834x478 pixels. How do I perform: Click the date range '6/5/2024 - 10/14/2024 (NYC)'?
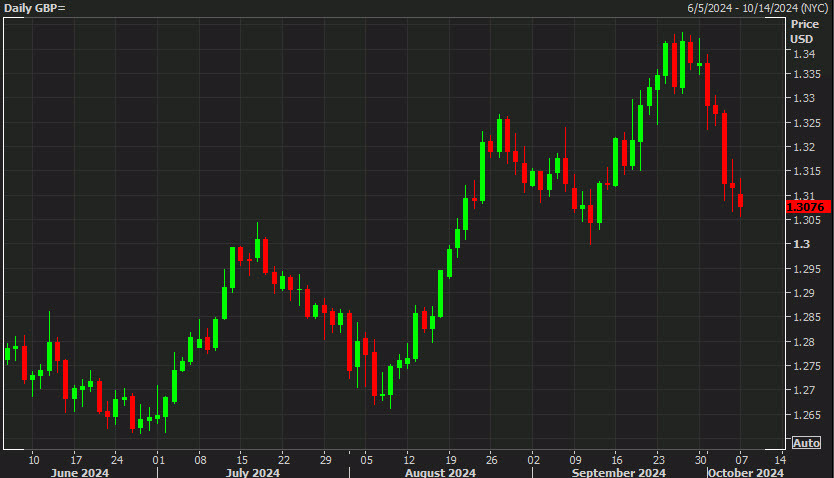pyautogui.click(x=757, y=8)
